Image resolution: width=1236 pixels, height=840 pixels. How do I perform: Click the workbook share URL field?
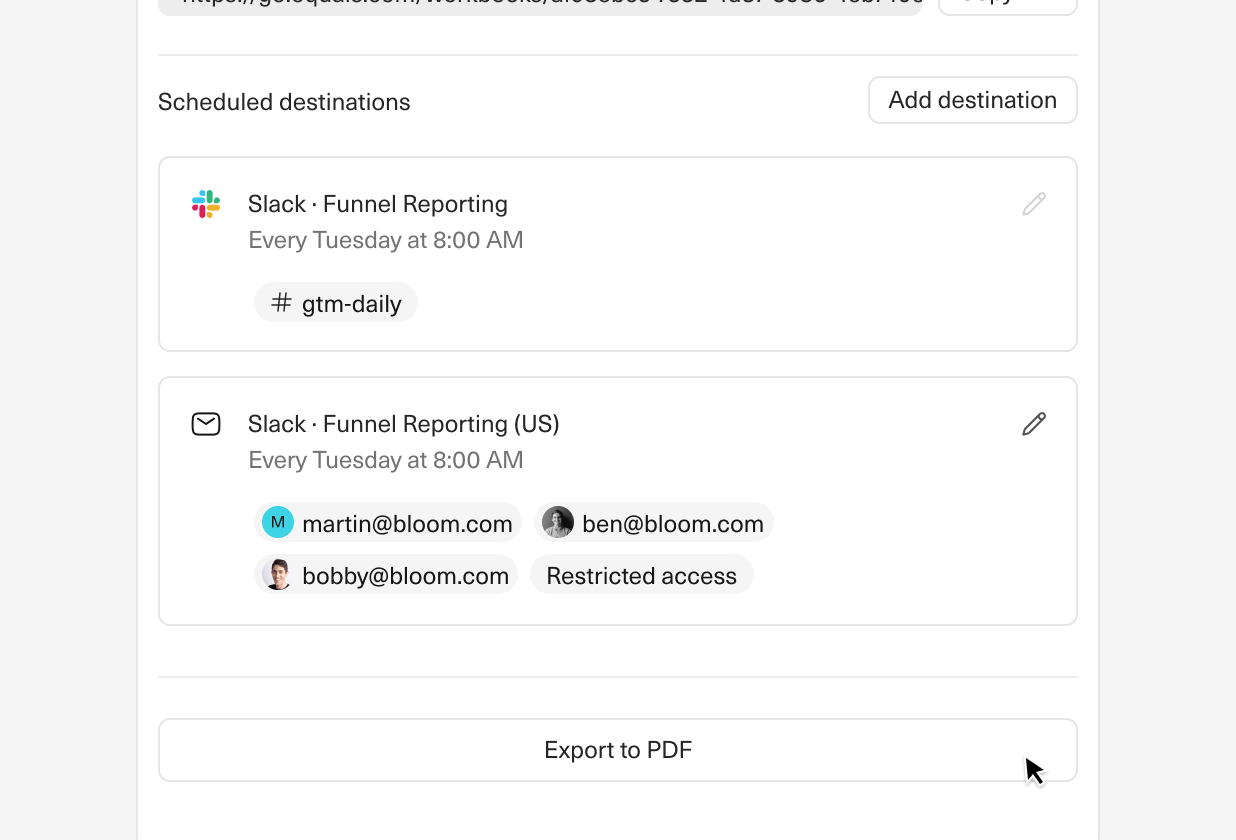tap(540, 5)
